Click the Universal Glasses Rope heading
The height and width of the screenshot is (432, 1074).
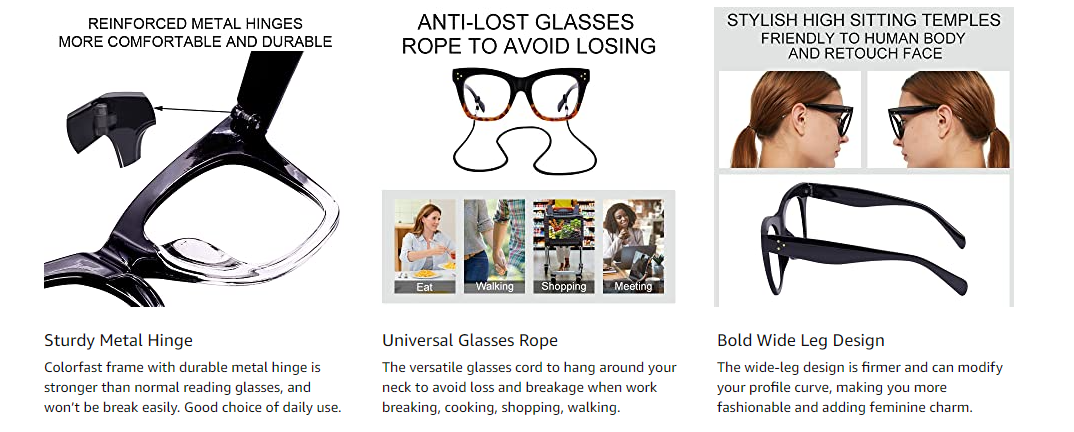coord(470,340)
